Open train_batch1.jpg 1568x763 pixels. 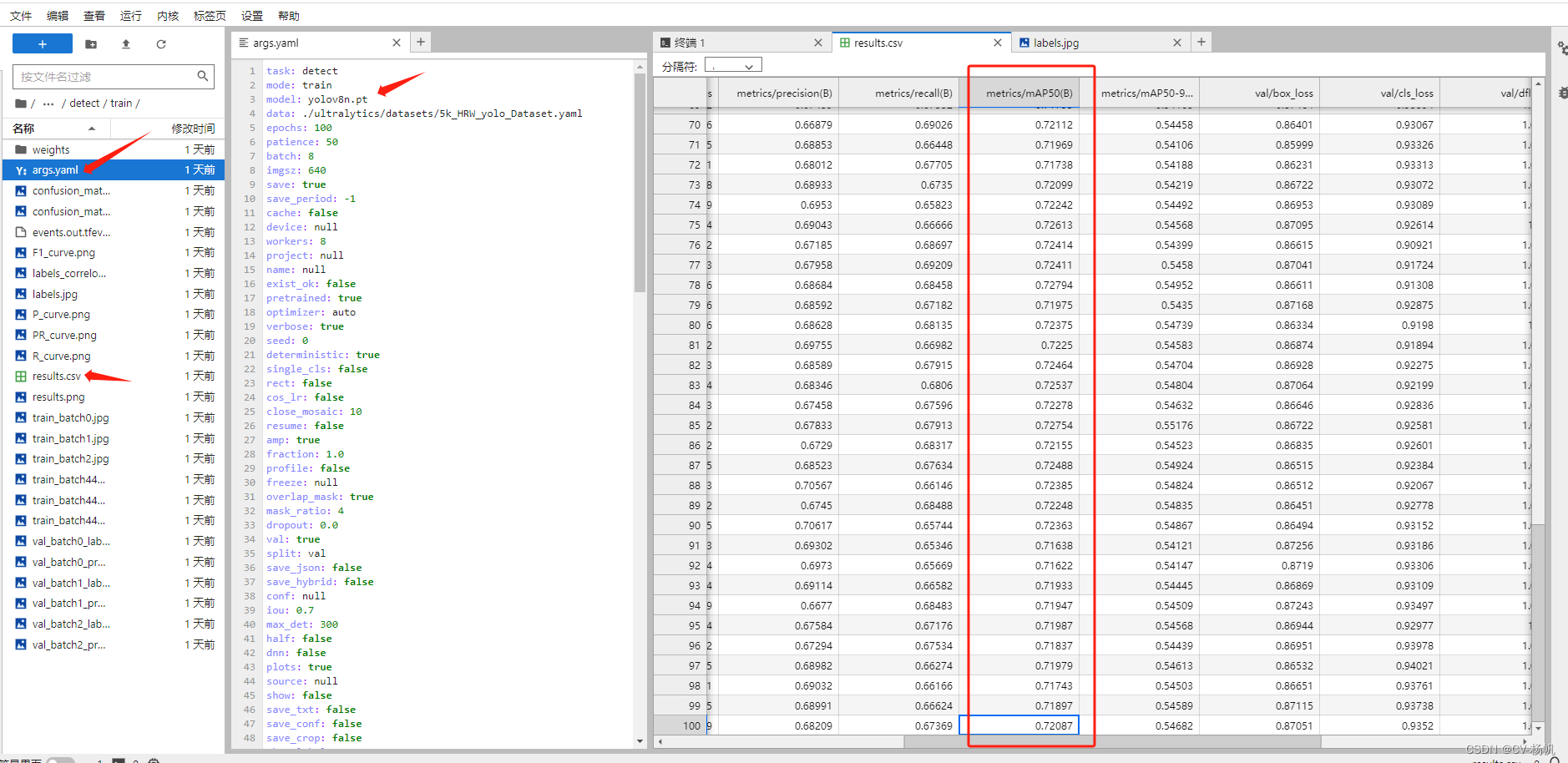(x=114, y=438)
